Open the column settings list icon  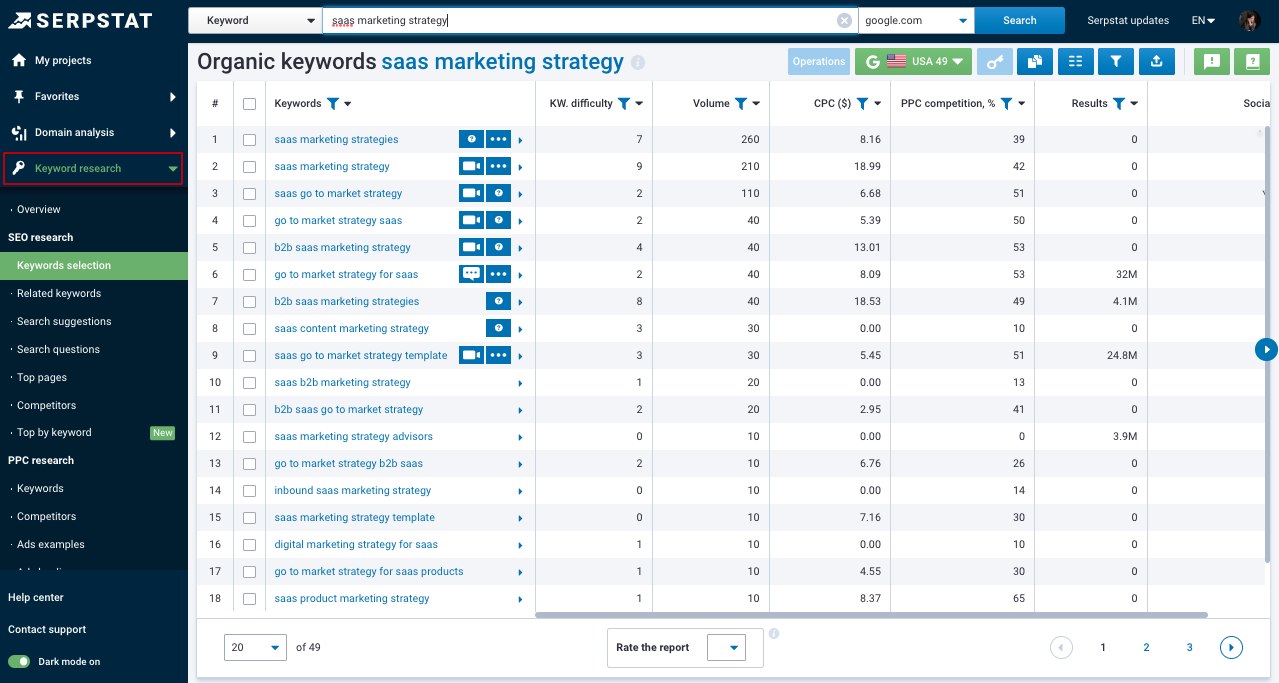click(1075, 61)
